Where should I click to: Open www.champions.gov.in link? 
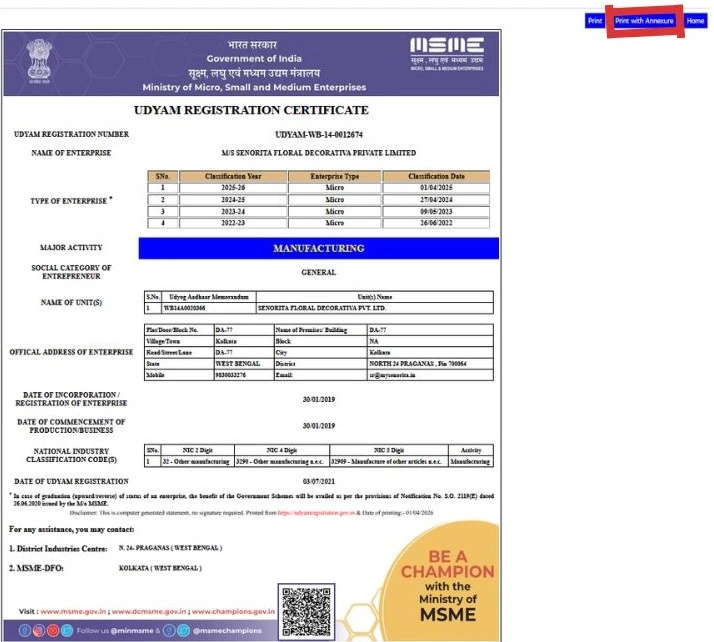tap(233, 611)
